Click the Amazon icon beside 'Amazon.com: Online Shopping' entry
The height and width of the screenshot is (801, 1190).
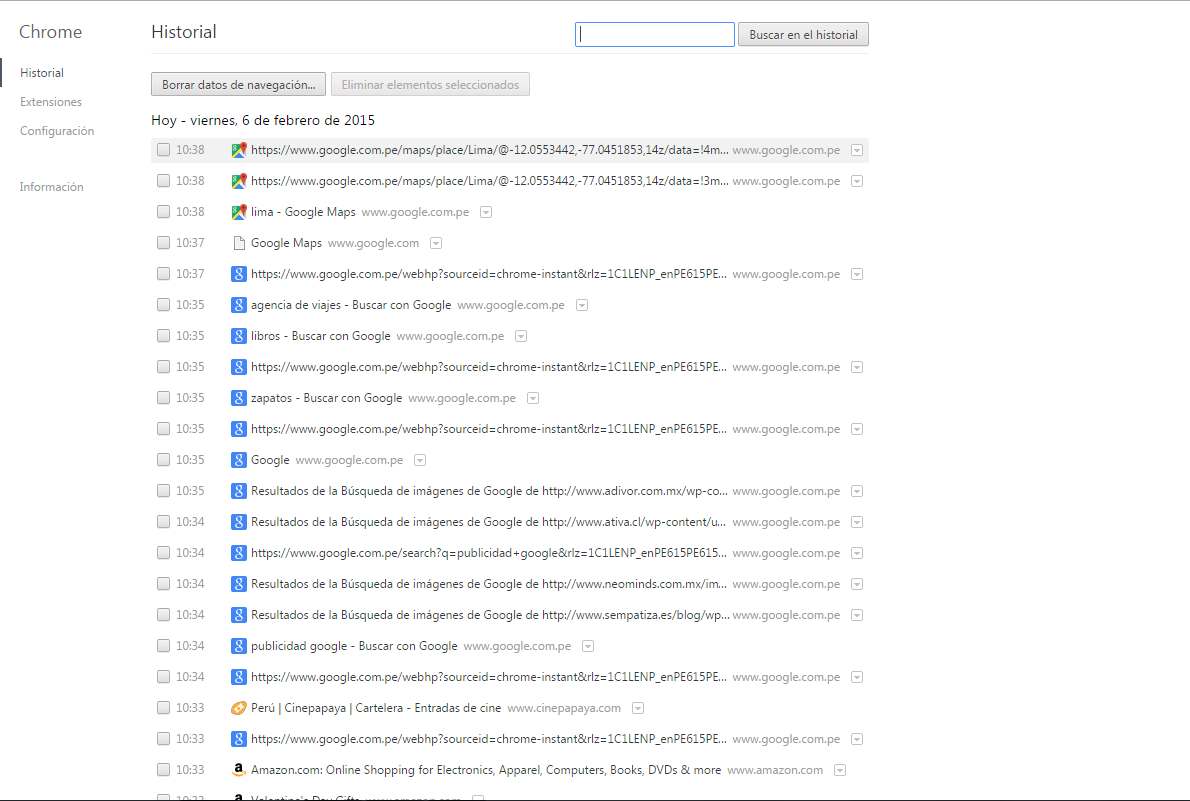tap(238, 770)
